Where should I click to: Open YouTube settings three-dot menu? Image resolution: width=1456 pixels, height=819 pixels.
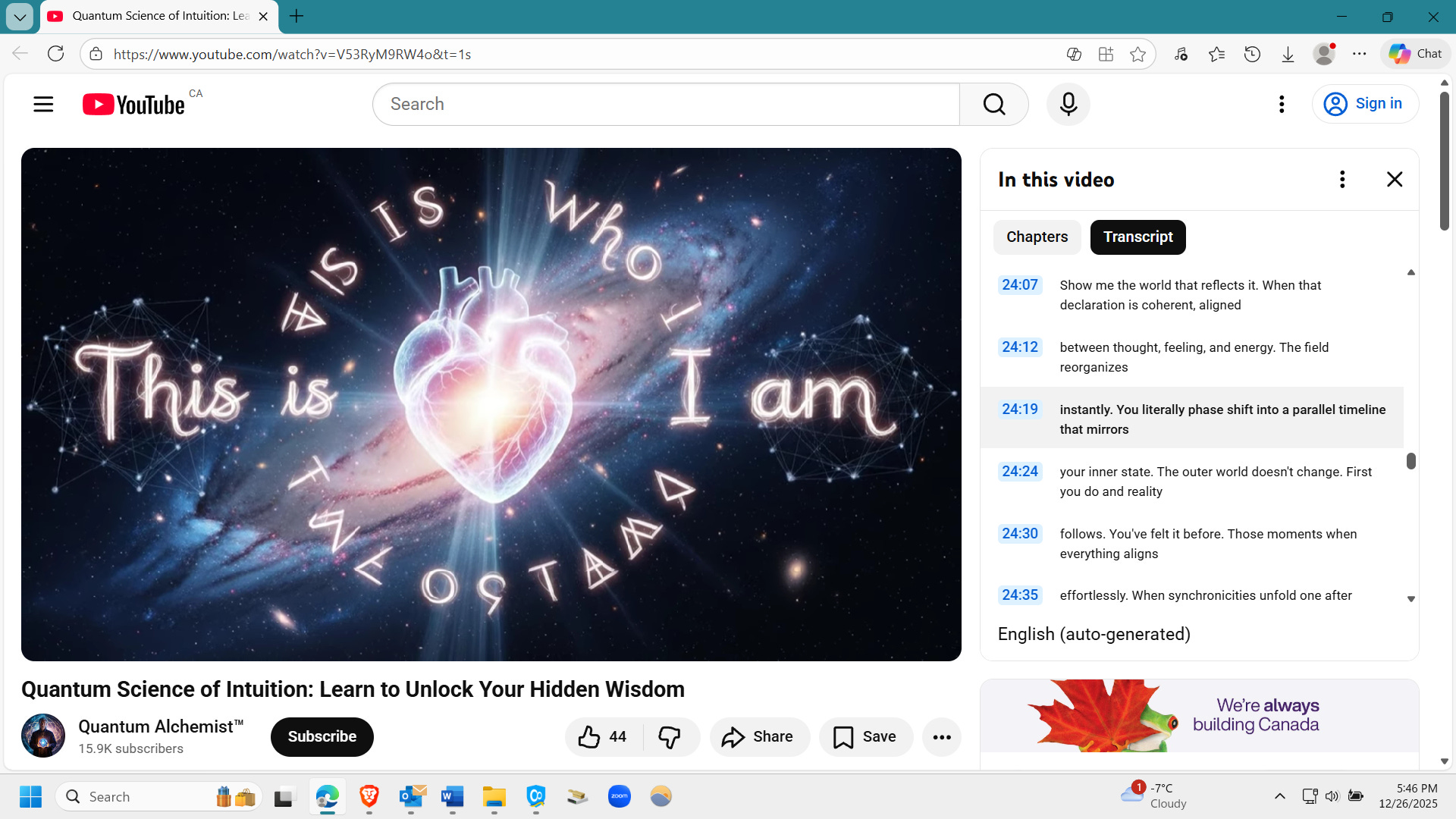tap(1282, 104)
